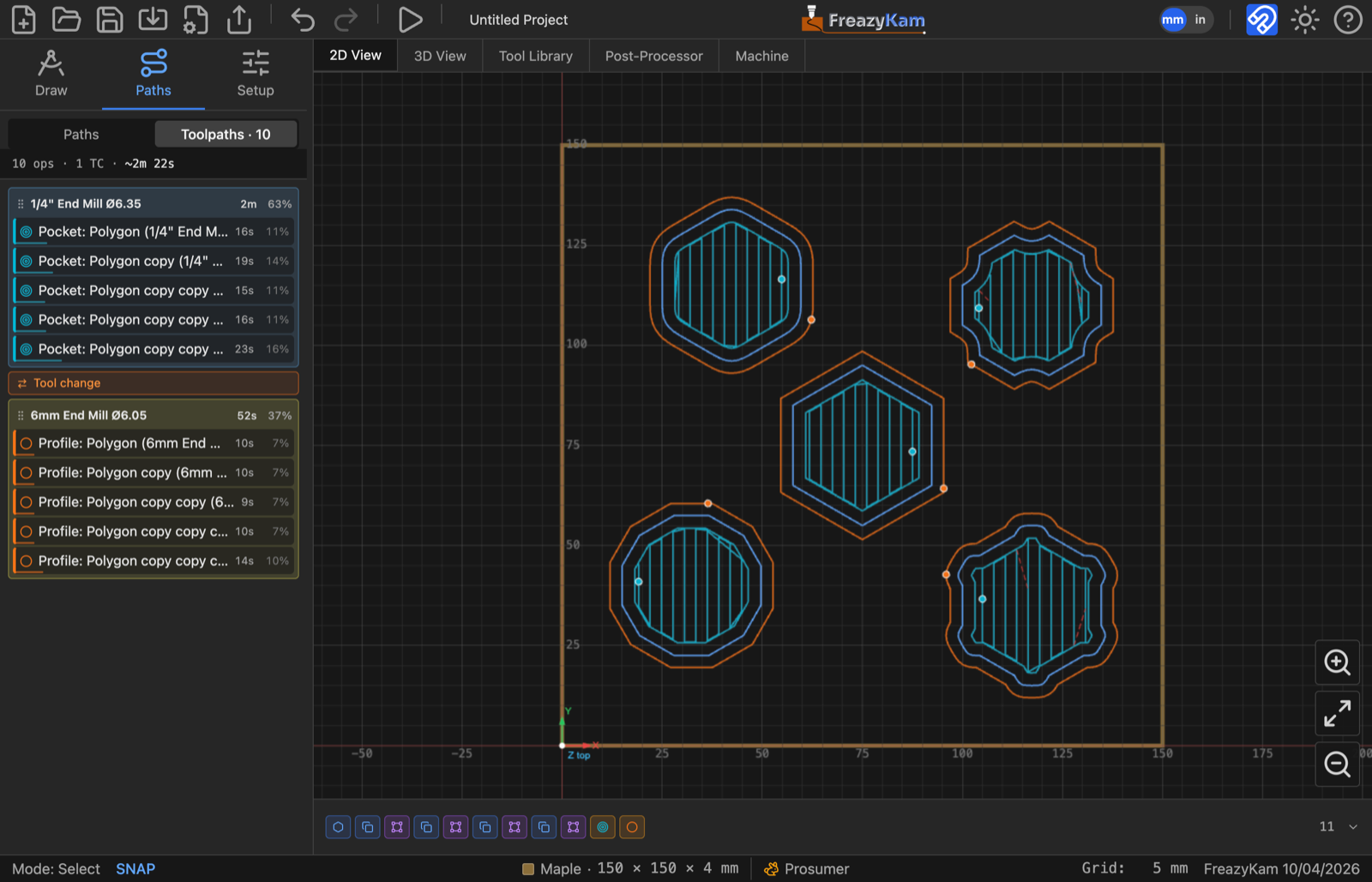Open the Post-Processor tab

[654, 56]
